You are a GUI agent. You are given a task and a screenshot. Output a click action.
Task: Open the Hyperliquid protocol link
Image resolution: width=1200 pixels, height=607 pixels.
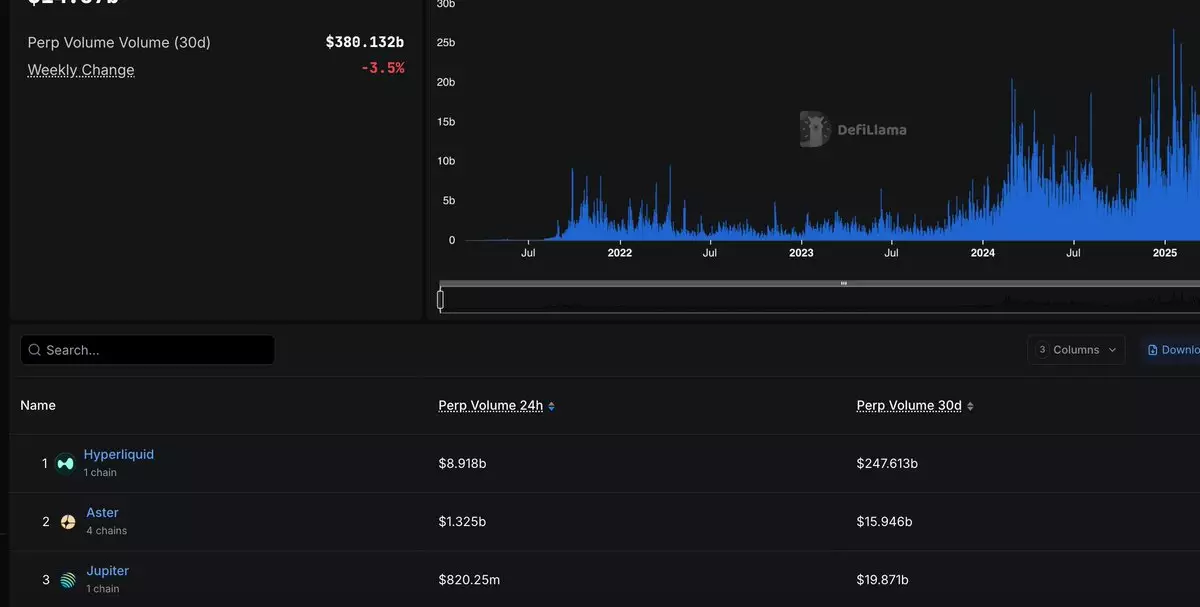pos(119,454)
